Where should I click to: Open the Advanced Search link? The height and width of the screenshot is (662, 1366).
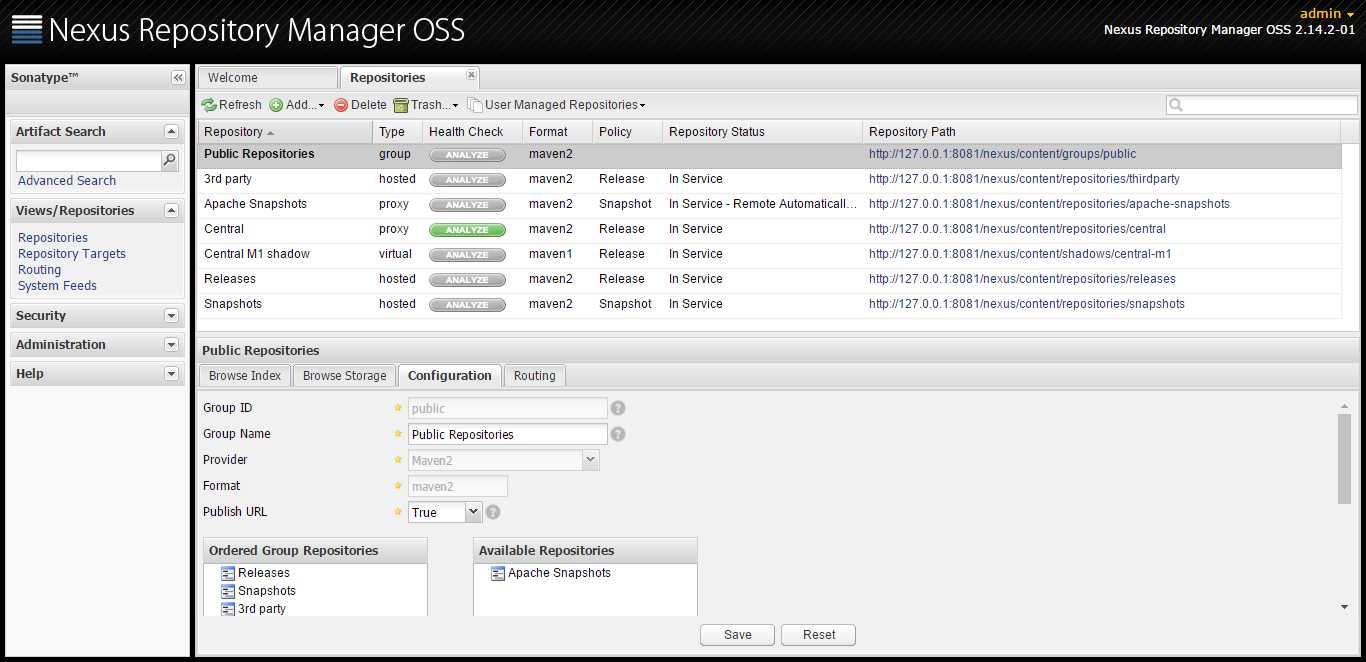pyautogui.click(x=67, y=181)
